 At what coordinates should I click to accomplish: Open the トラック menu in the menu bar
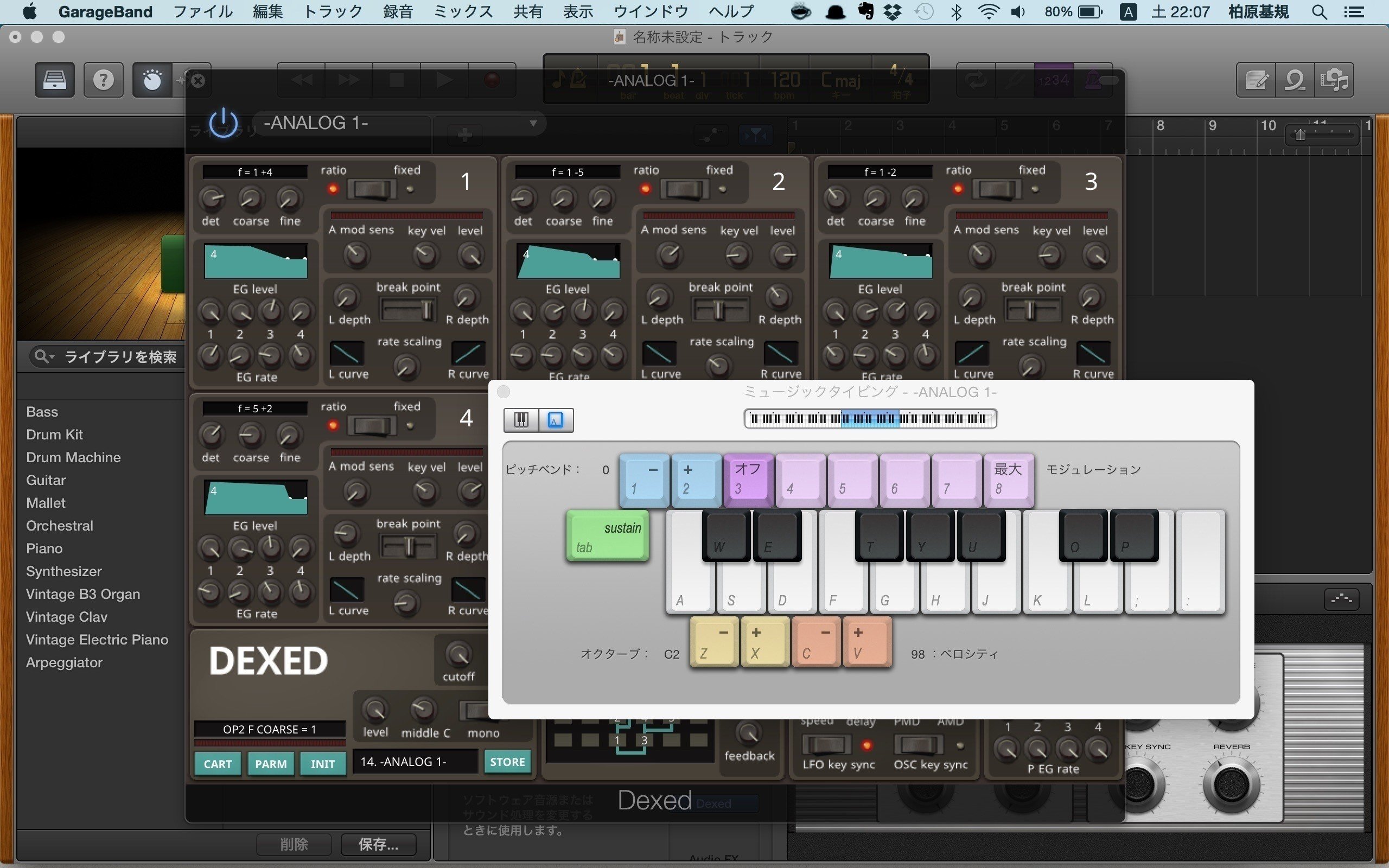[333, 11]
